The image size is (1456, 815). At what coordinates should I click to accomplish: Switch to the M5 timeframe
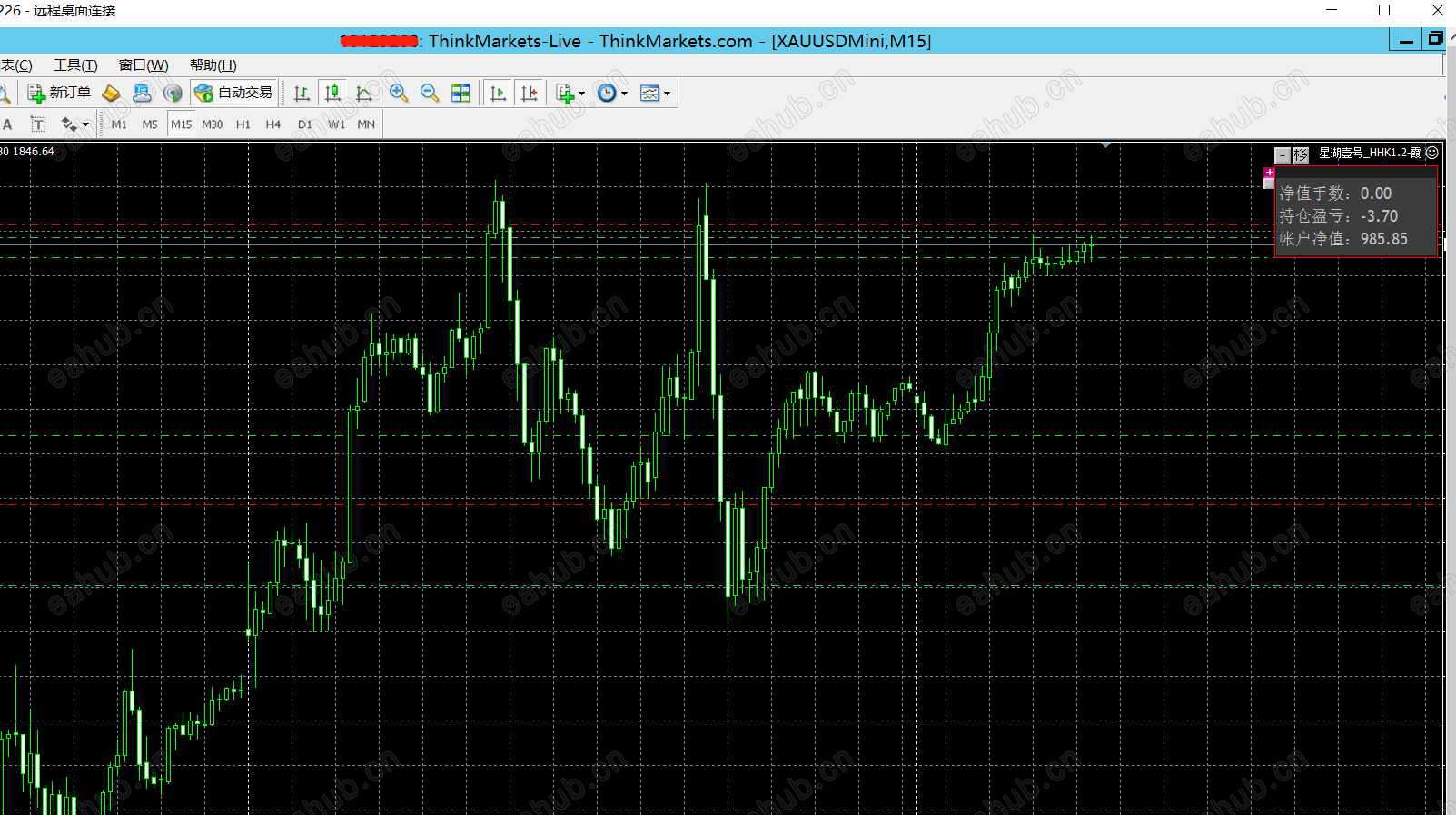tap(150, 124)
